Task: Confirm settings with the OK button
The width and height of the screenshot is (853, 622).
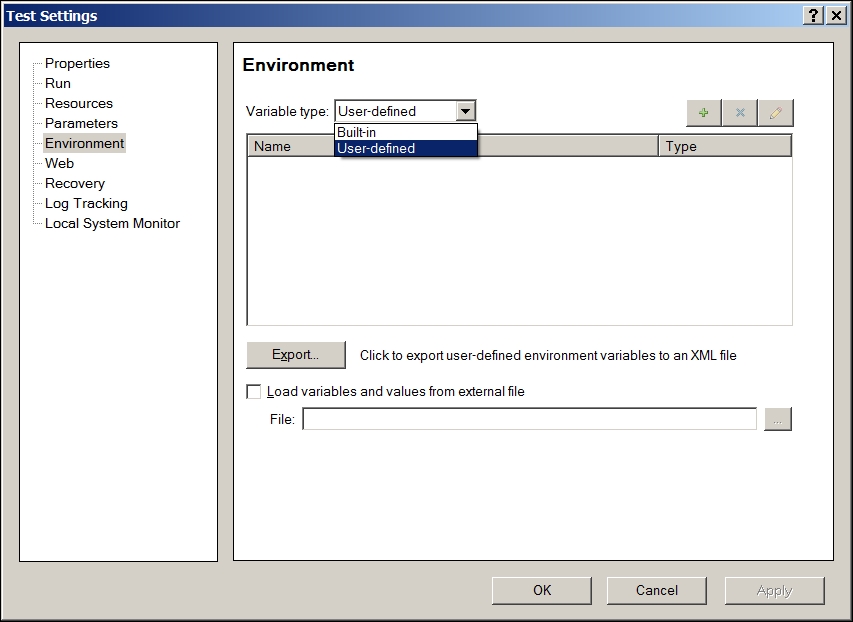Action: (541, 590)
